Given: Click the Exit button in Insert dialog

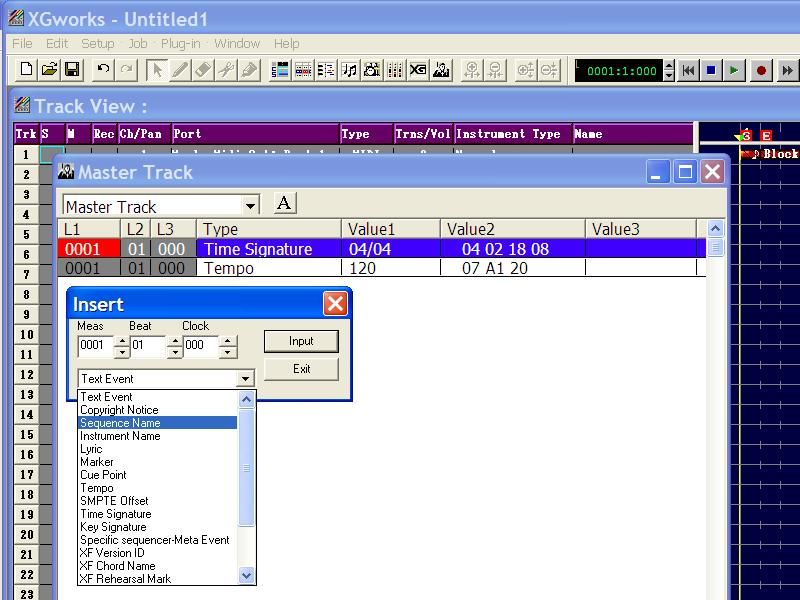Looking at the screenshot, I should [x=301, y=369].
